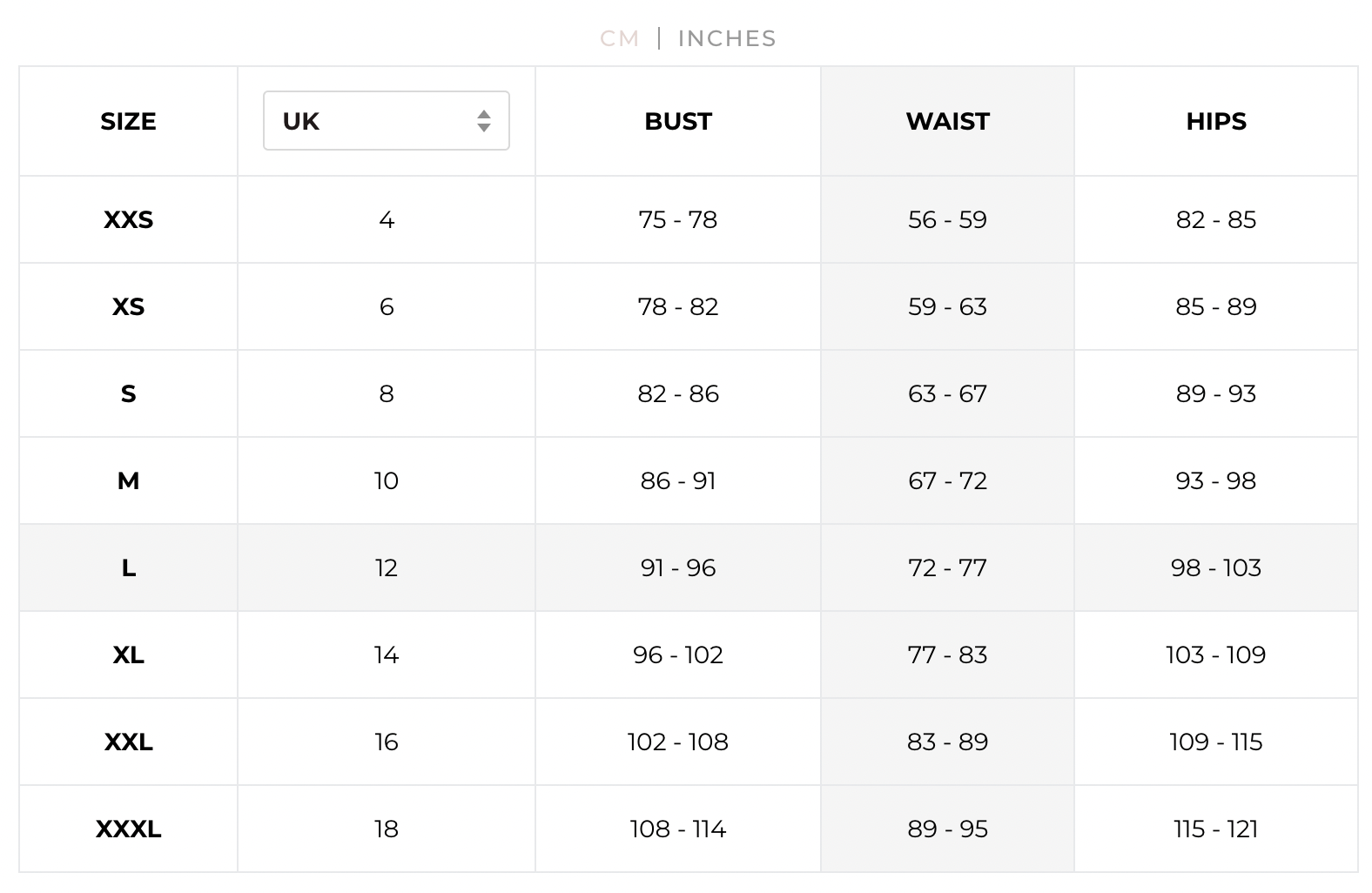The image size is (1372, 893).
Task: Open the UK size region dropdown
Action: pyautogui.click(x=386, y=121)
